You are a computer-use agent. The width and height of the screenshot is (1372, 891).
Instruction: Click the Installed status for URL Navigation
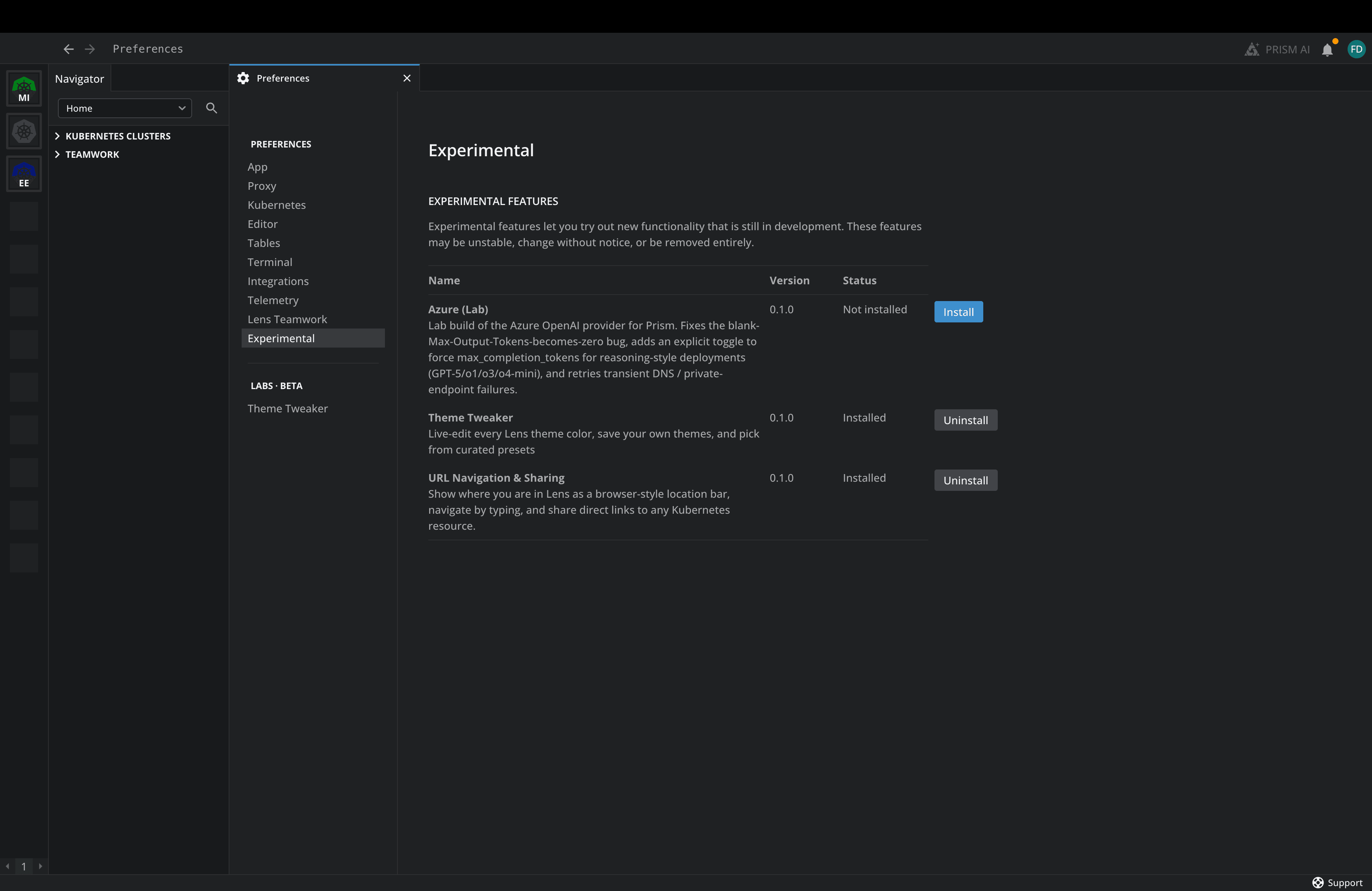tap(864, 478)
